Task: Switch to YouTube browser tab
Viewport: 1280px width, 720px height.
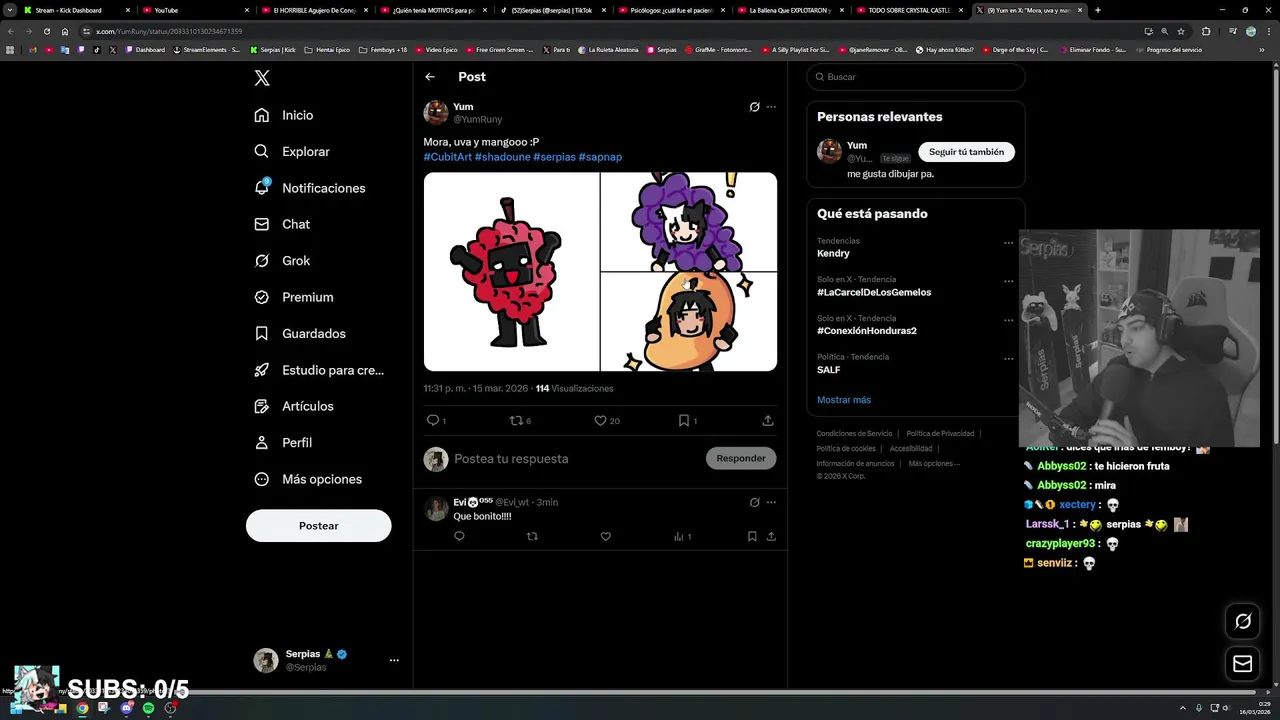Action: pos(196,10)
